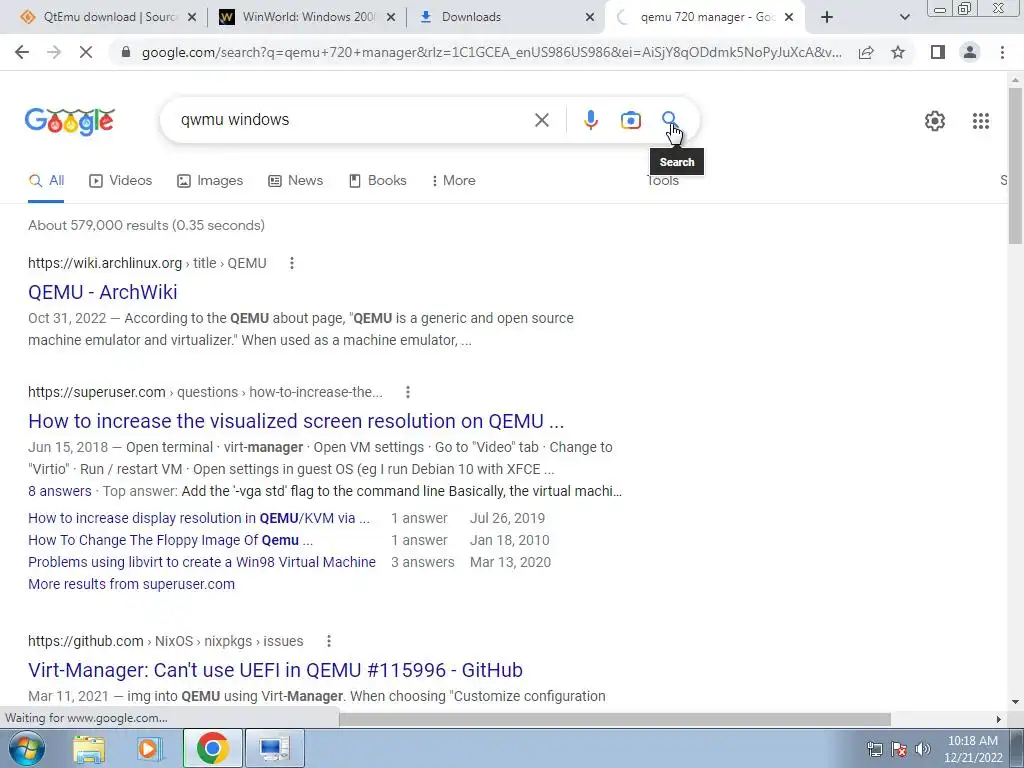The image size is (1024, 768).
Task: Filter results by Videos
Action: pos(120,180)
